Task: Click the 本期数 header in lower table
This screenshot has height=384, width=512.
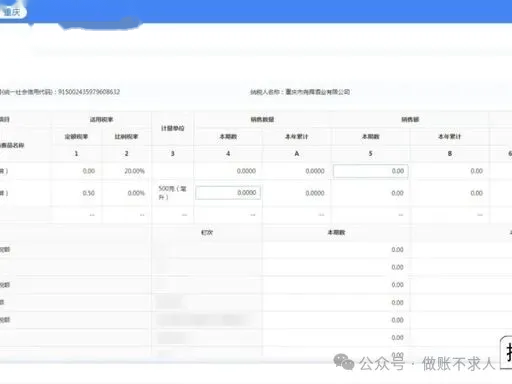Action: tap(336, 232)
